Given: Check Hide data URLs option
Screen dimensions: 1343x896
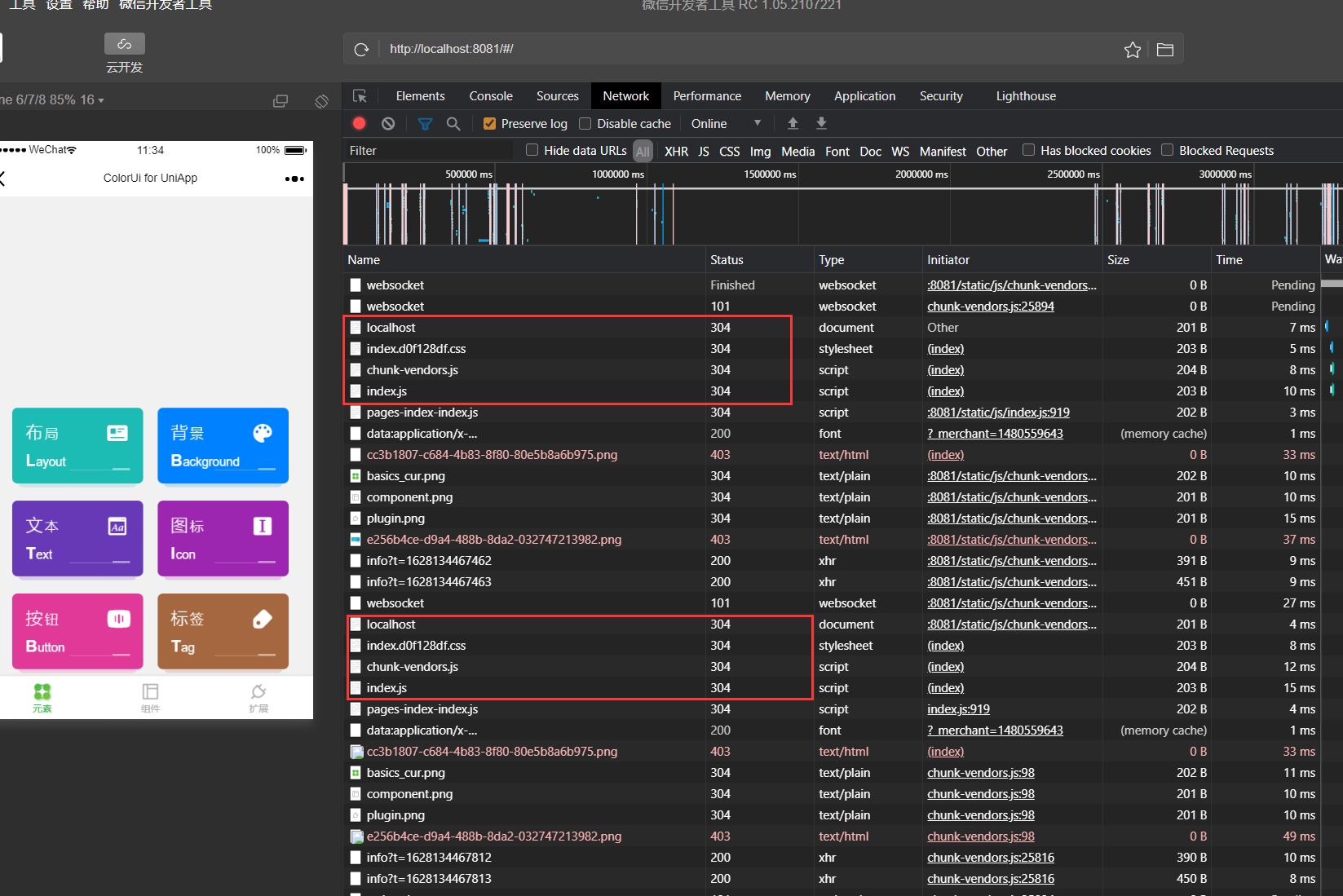Looking at the screenshot, I should point(532,150).
